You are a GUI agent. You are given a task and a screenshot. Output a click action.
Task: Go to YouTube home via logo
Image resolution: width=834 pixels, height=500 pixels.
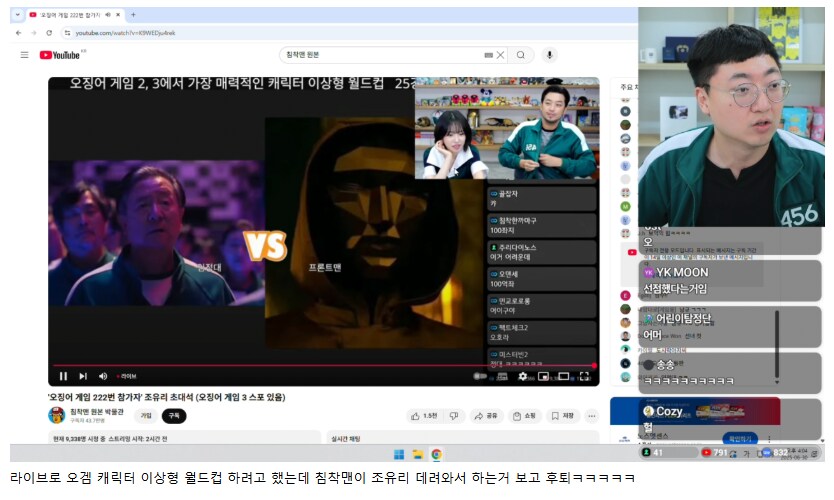tap(60, 55)
